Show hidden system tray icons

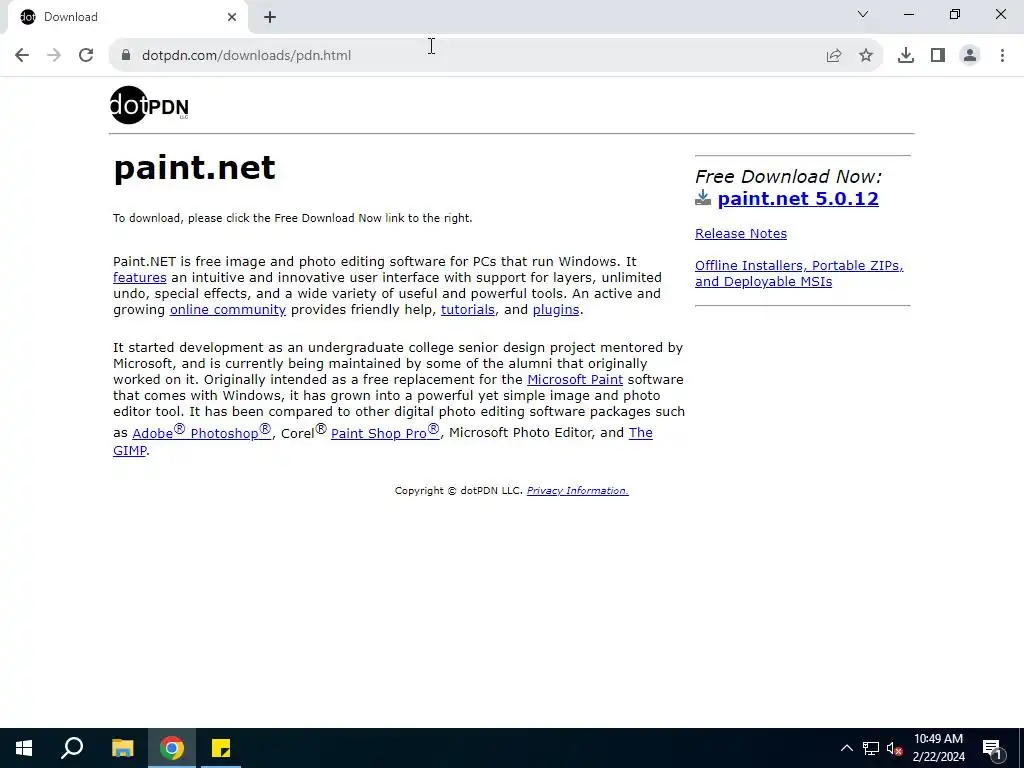click(846, 748)
